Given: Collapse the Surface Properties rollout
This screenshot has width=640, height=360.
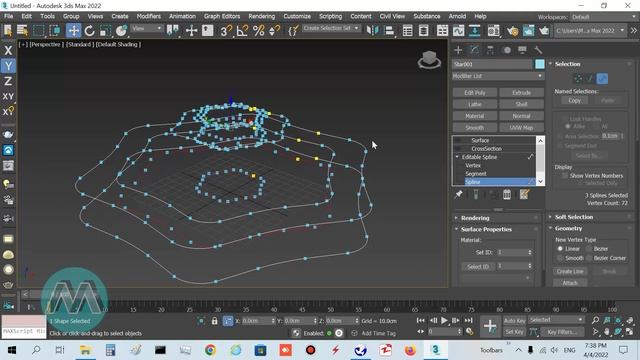Looking at the screenshot, I should tap(486, 229).
